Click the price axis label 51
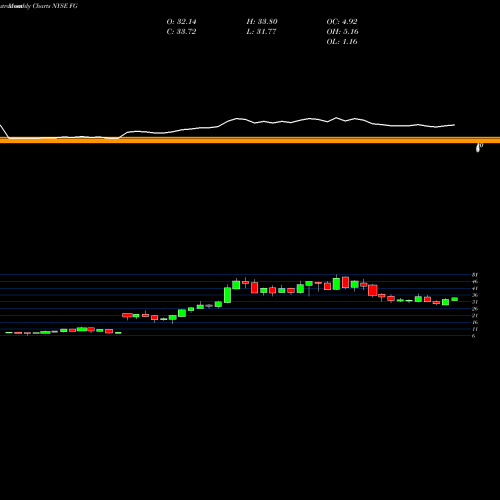This screenshot has width=500, height=500. click(475, 275)
